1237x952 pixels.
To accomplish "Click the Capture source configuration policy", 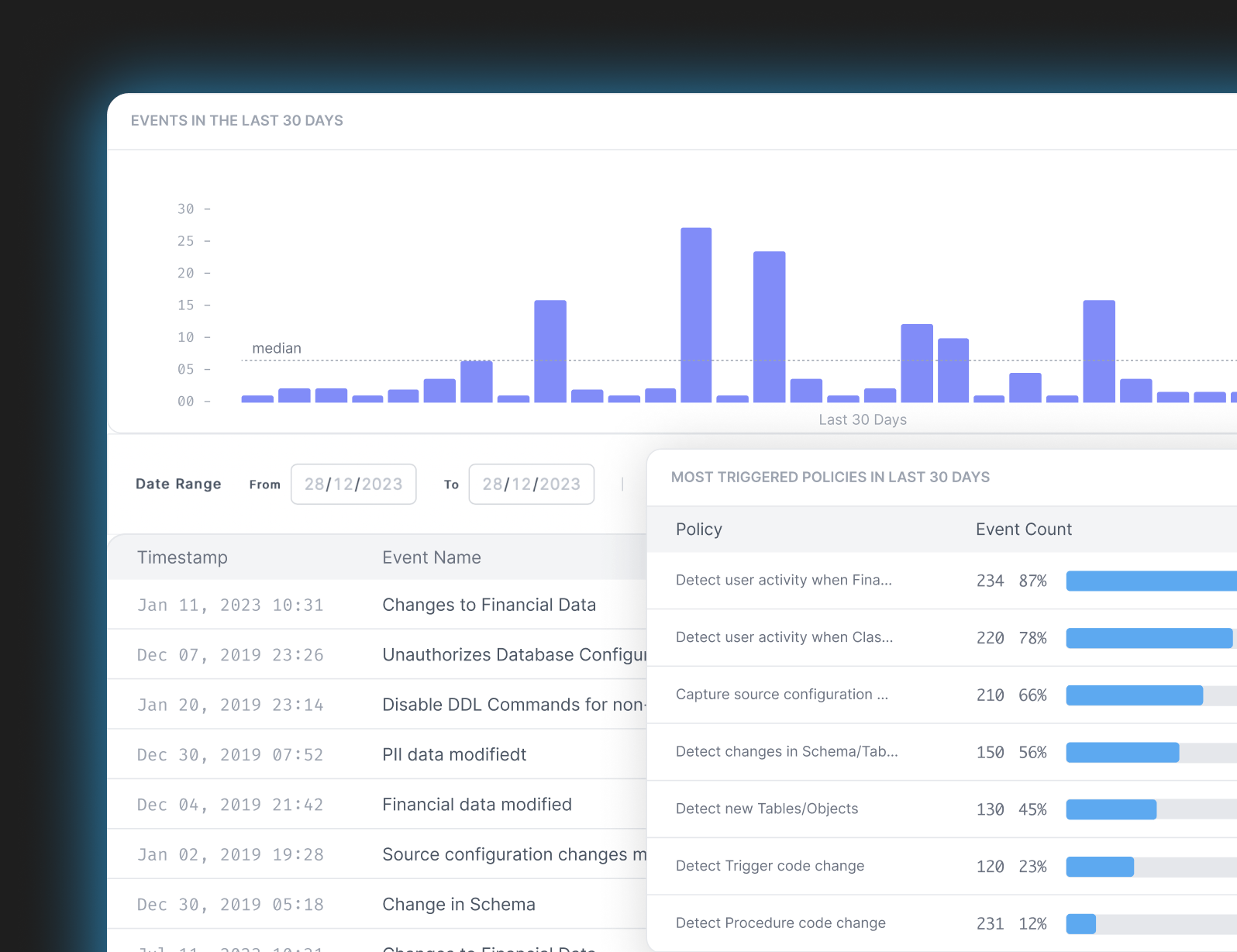I will (x=781, y=695).
